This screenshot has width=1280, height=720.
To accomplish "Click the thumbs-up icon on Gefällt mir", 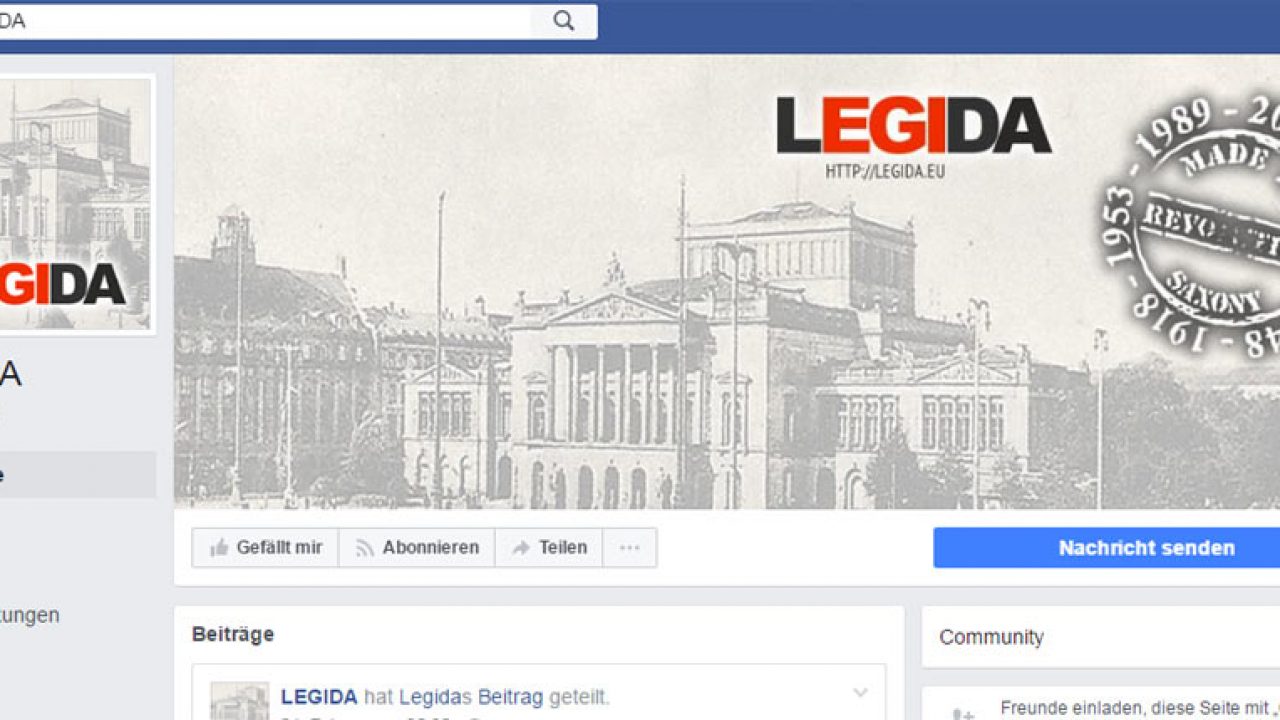I will pyautogui.click(x=219, y=548).
